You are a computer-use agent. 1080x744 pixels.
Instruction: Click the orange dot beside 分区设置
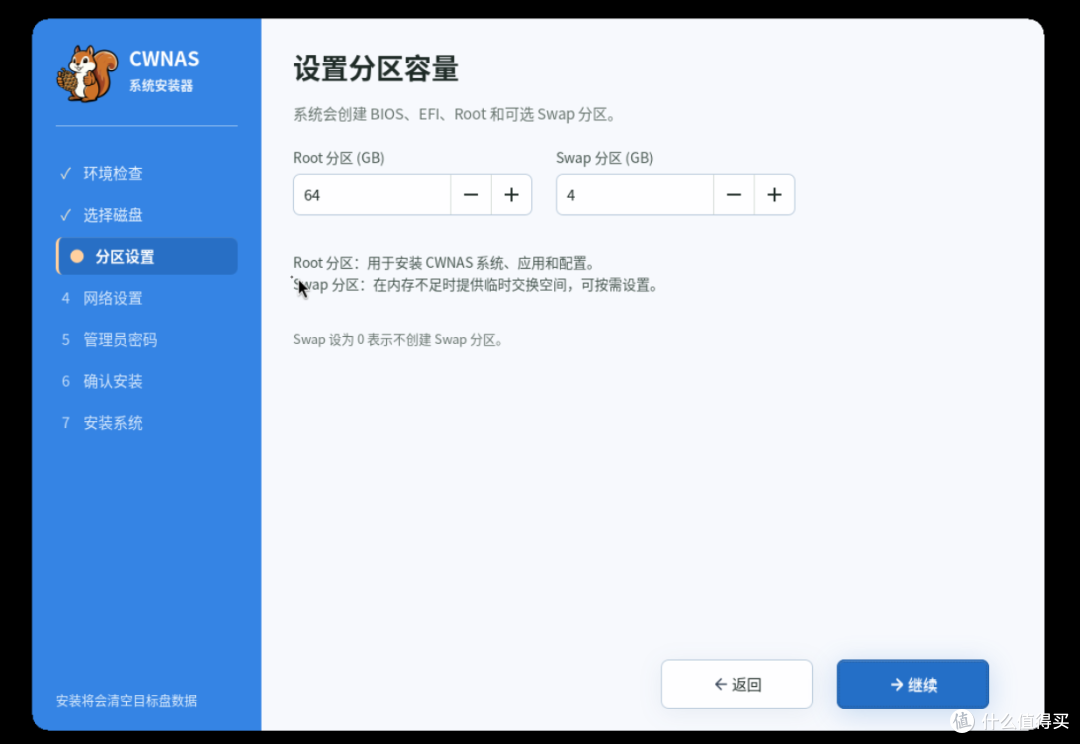tap(77, 256)
